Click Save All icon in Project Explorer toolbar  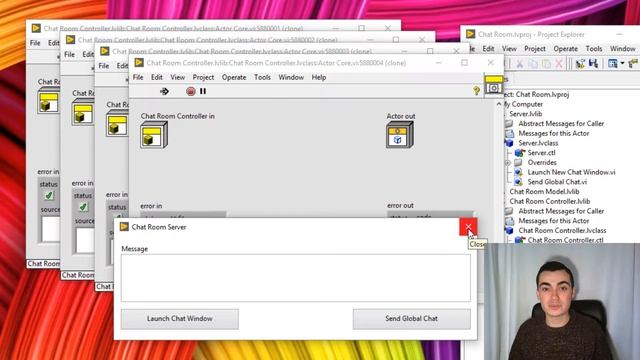[593, 63]
